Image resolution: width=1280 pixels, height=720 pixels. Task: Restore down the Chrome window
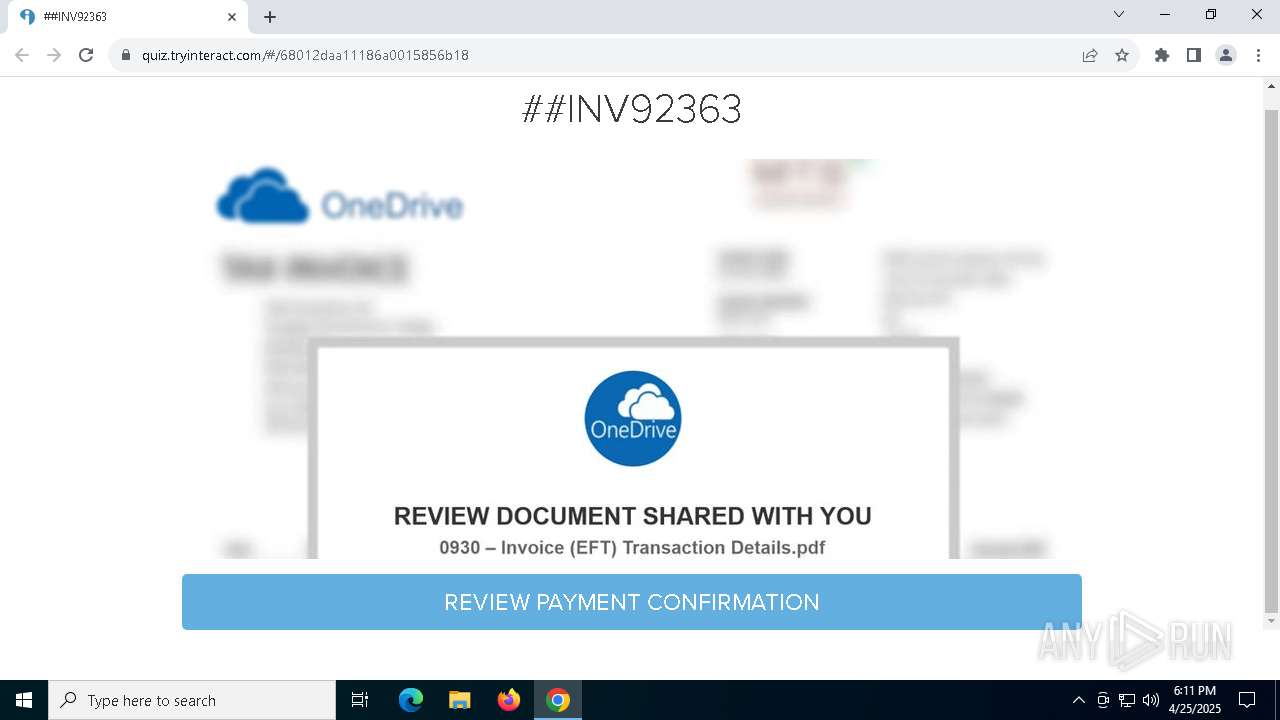(1211, 14)
